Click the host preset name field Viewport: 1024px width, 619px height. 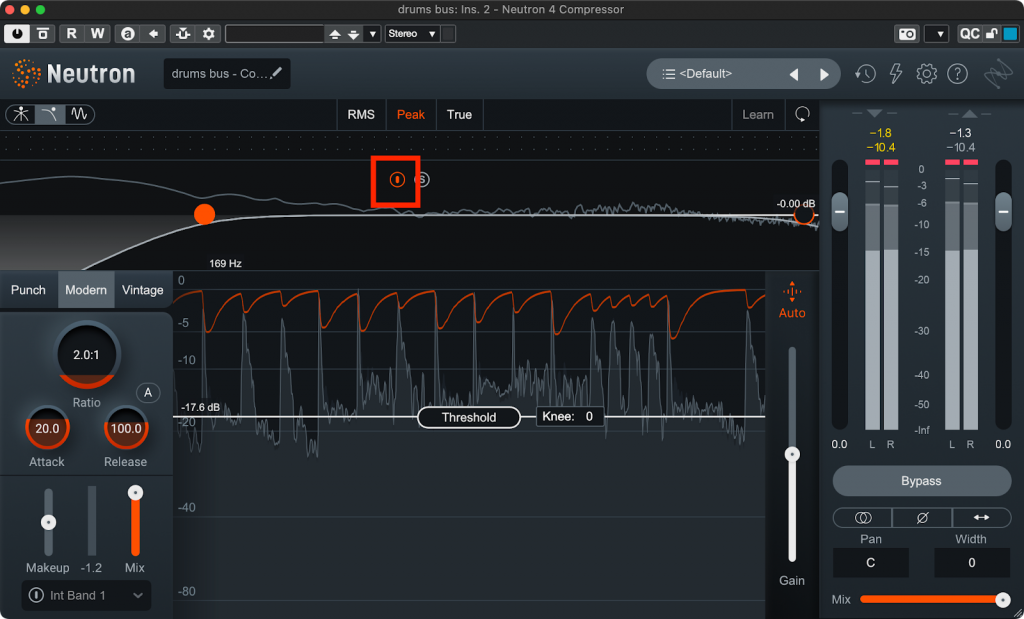pos(274,33)
